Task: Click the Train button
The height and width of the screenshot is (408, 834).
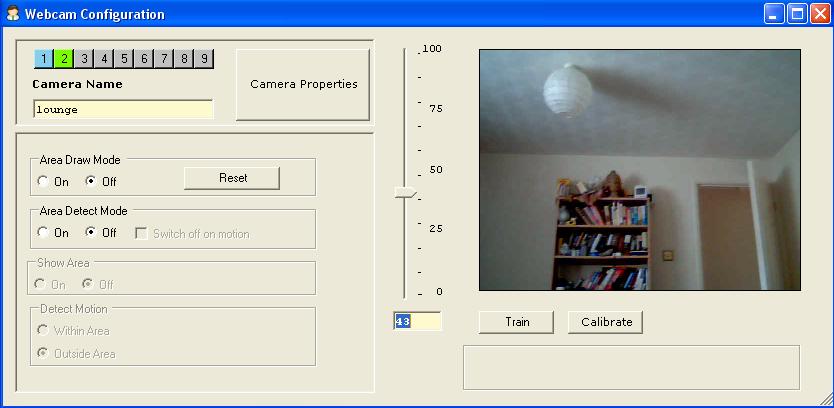Action: pos(516,322)
